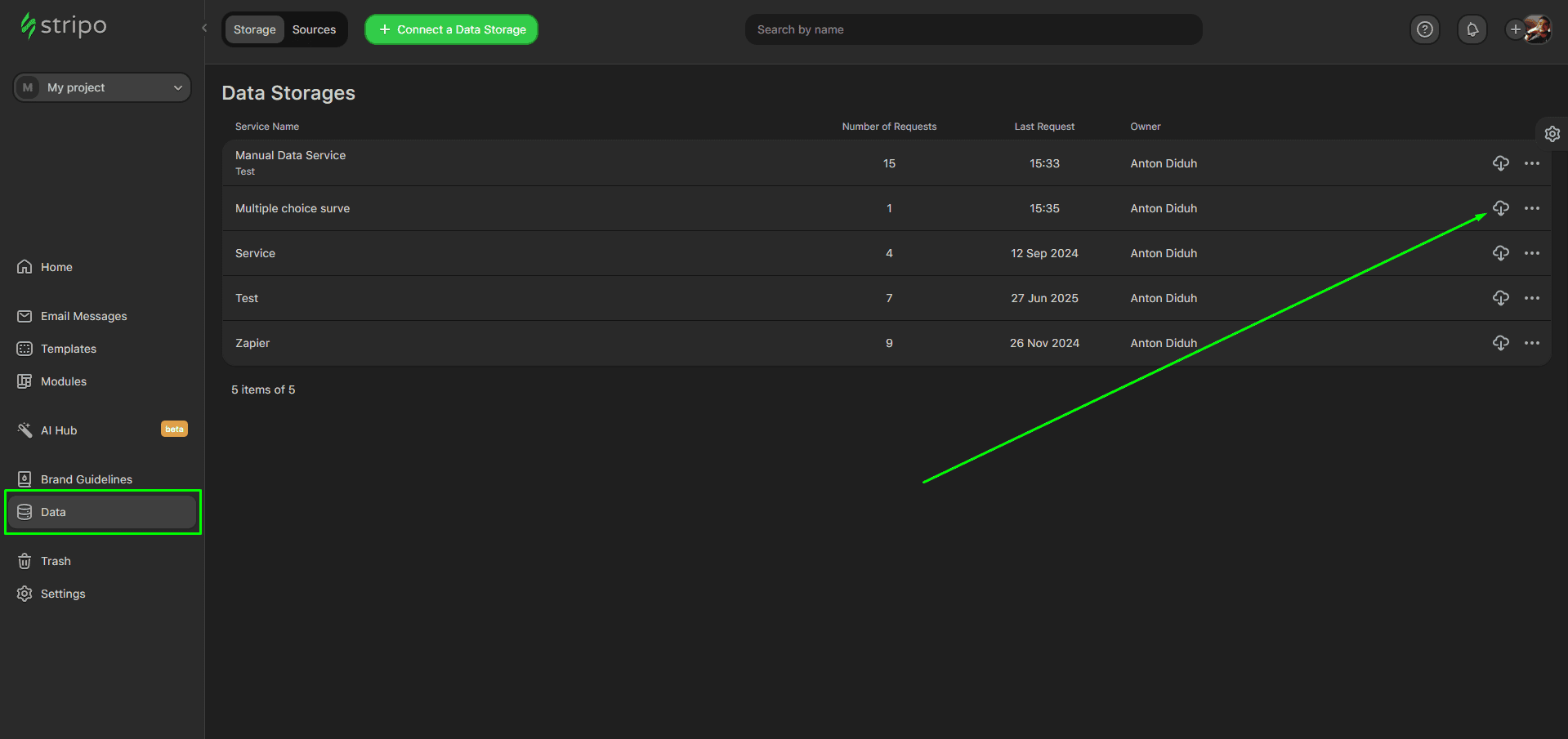Click Connect a Data Storage button
This screenshot has height=739, width=1568.
point(451,29)
